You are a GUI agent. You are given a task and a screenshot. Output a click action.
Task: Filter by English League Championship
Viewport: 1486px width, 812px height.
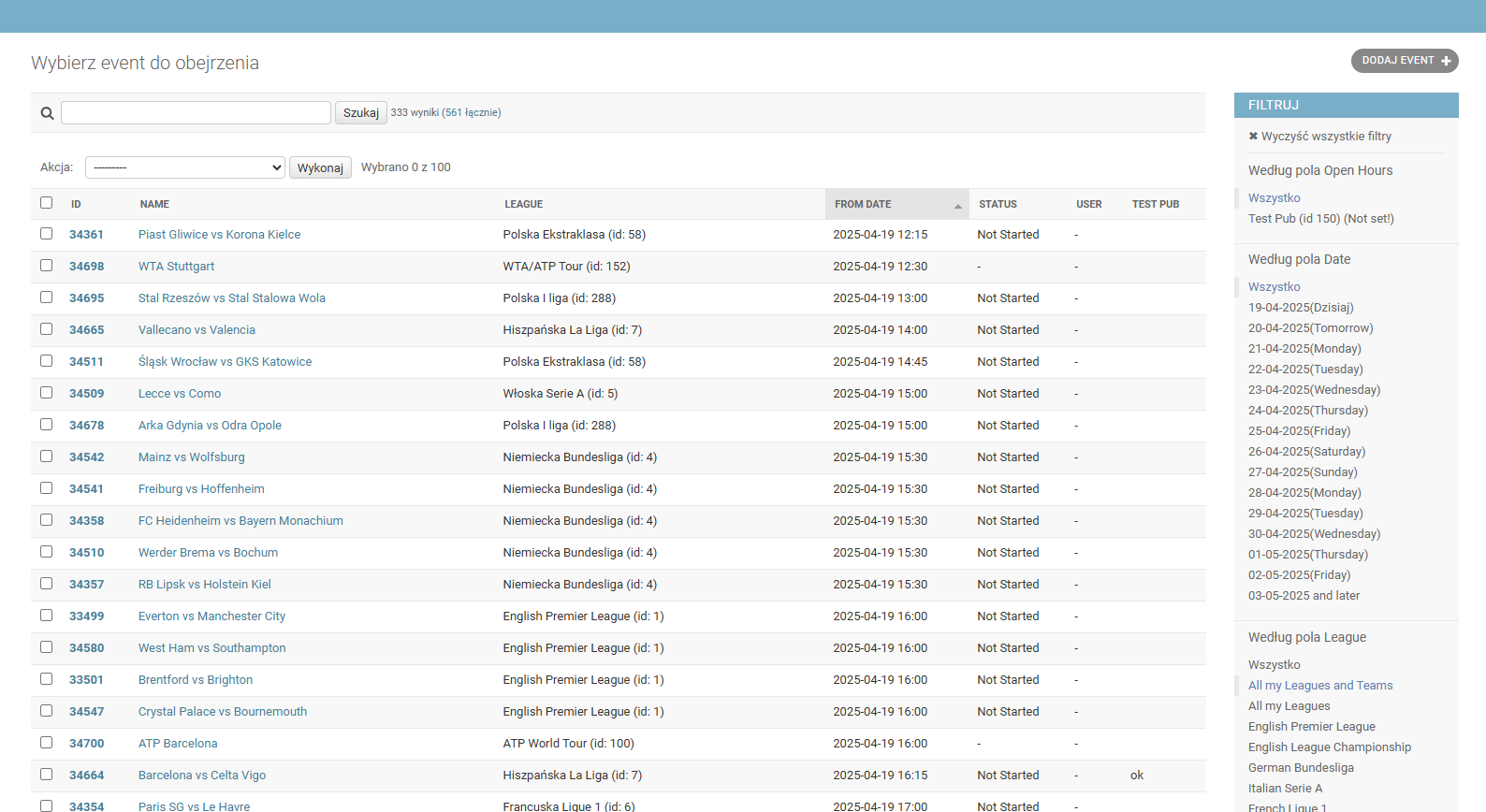(1329, 747)
